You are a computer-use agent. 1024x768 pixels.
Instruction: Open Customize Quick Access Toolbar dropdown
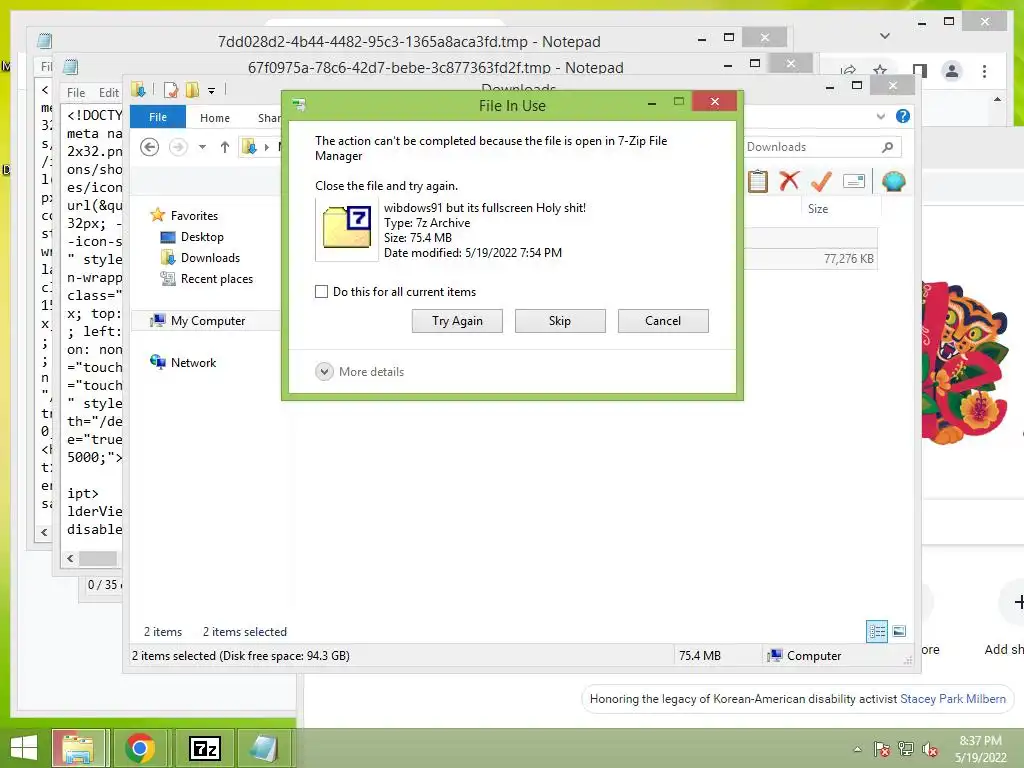pos(212,91)
